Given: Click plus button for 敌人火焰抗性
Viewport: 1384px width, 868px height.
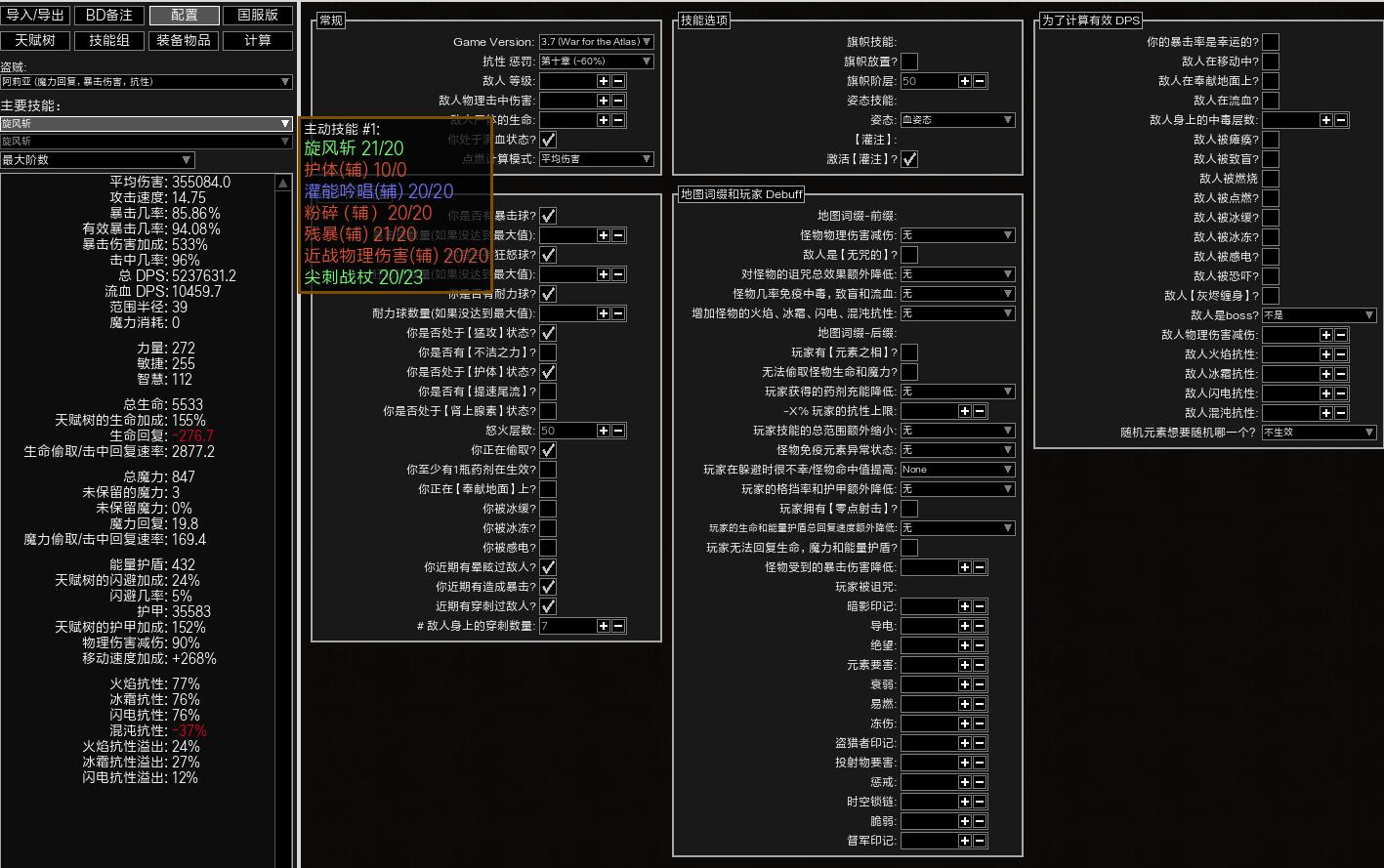Looking at the screenshot, I should pos(1325,354).
